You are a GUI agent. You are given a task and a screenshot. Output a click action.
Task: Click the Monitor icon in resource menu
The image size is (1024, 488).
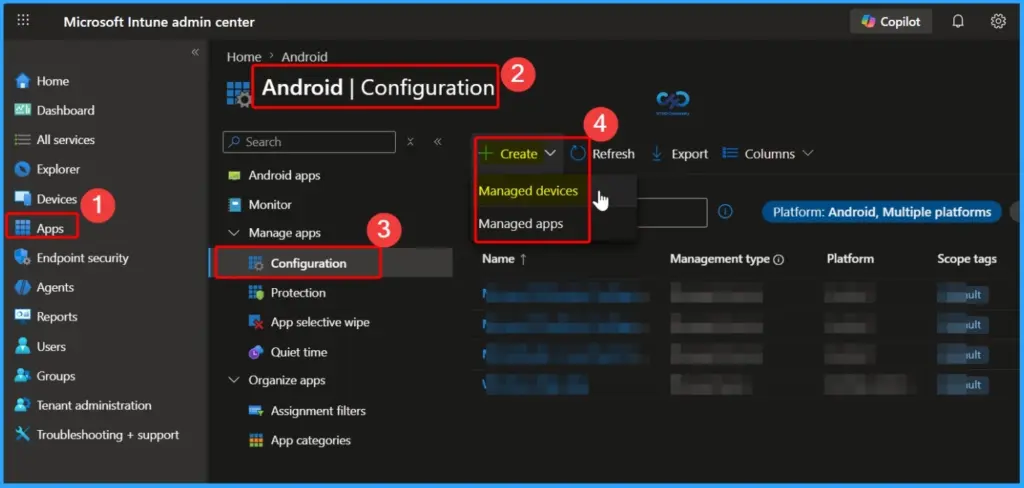(234, 204)
